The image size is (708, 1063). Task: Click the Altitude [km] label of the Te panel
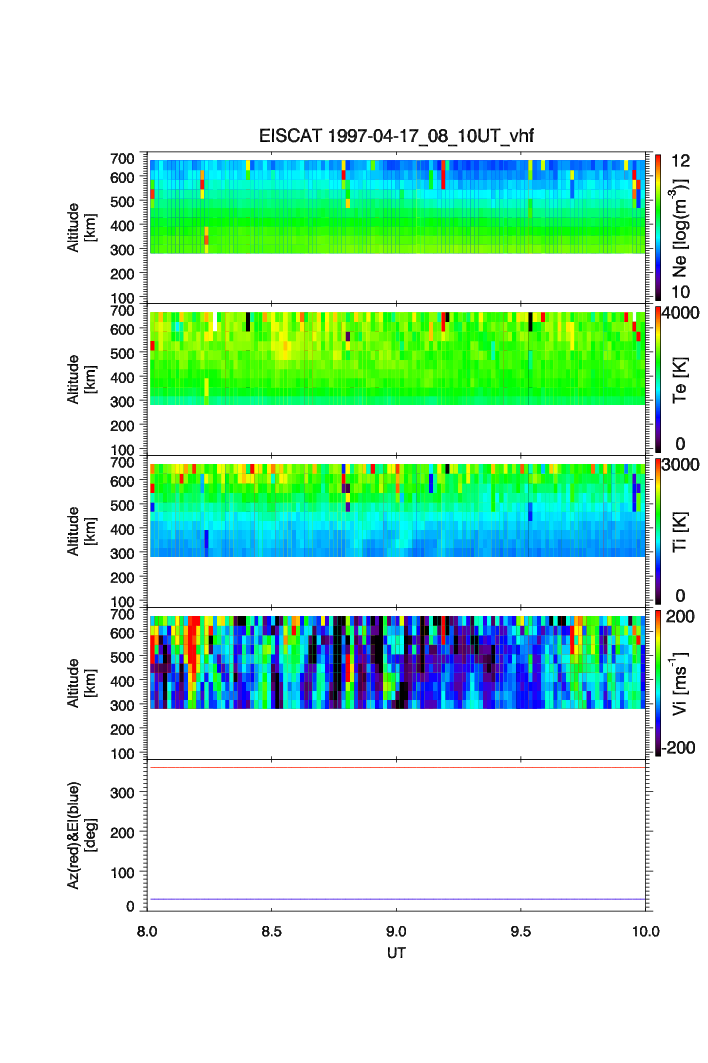[81, 380]
